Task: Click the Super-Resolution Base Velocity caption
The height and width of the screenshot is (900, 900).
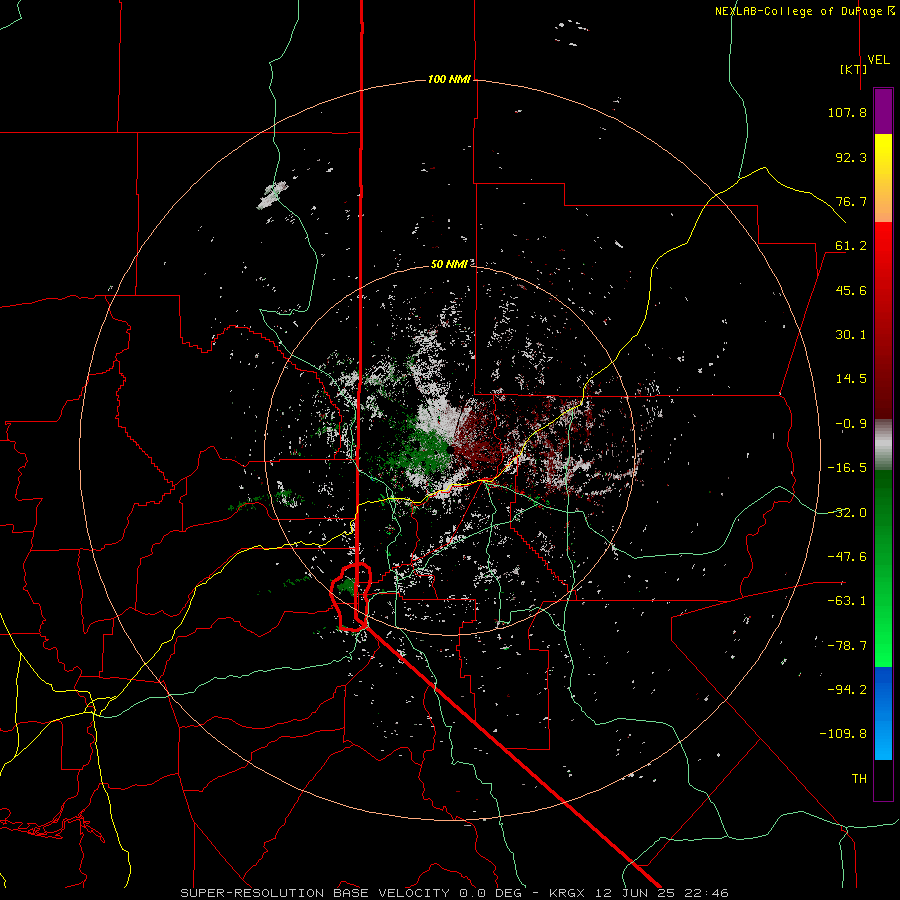Action: click(x=454, y=893)
